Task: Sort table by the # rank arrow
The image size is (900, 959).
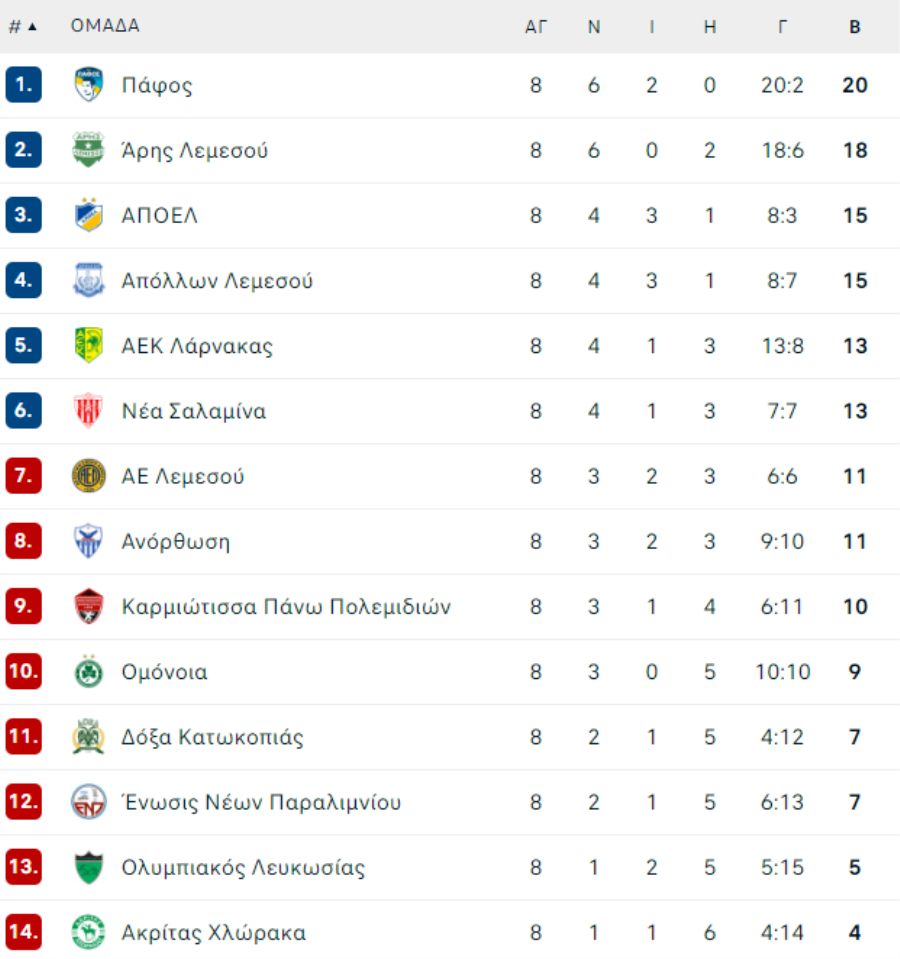Action: click(x=23, y=26)
